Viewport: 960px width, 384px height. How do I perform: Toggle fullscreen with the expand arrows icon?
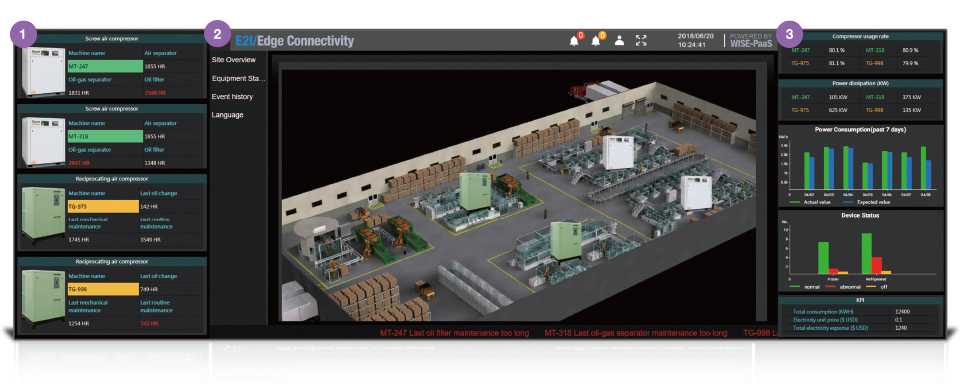click(x=641, y=41)
